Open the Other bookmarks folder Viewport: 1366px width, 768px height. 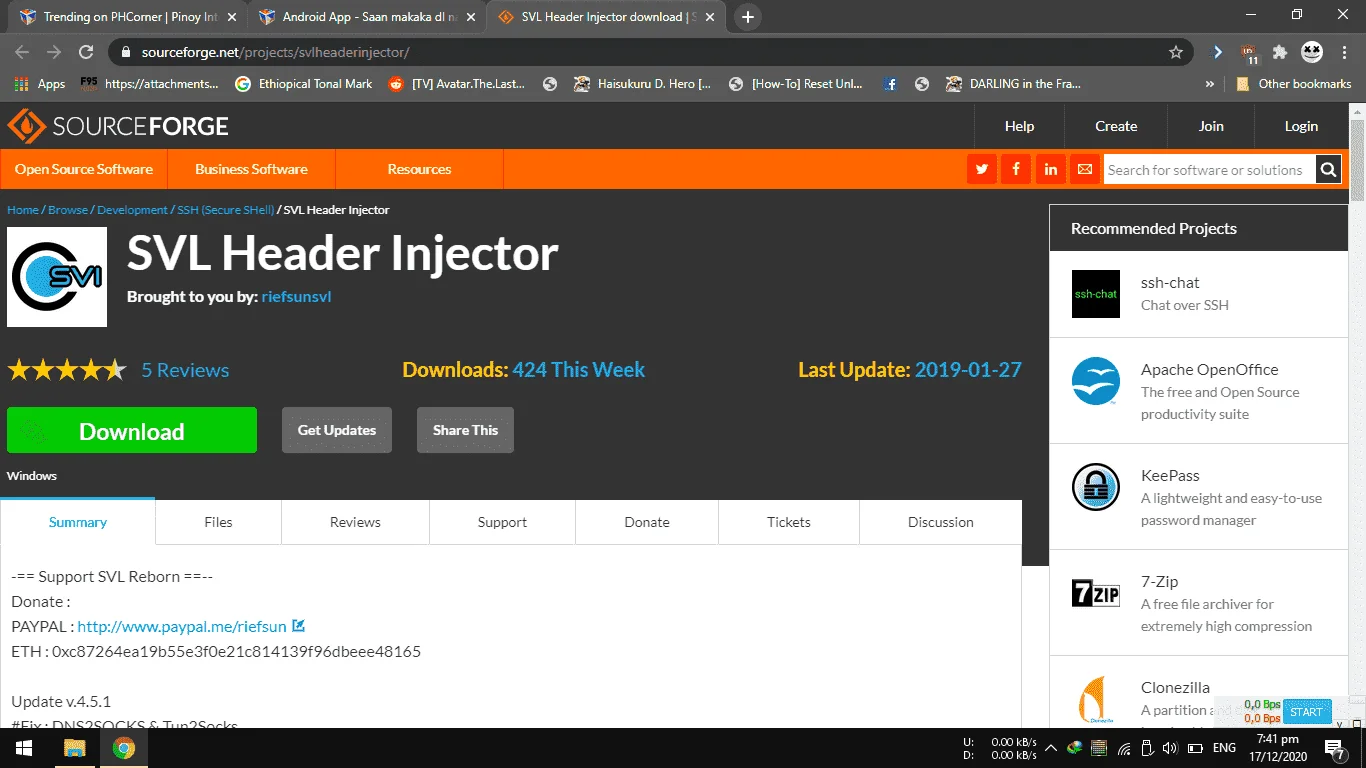pos(1294,84)
